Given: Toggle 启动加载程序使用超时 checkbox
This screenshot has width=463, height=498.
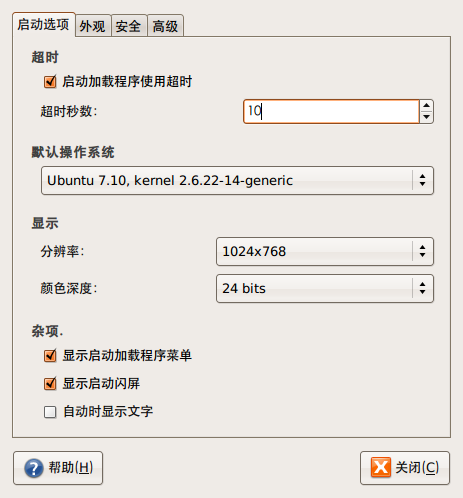Looking at the screenshot, I should [x=50, y=82].
